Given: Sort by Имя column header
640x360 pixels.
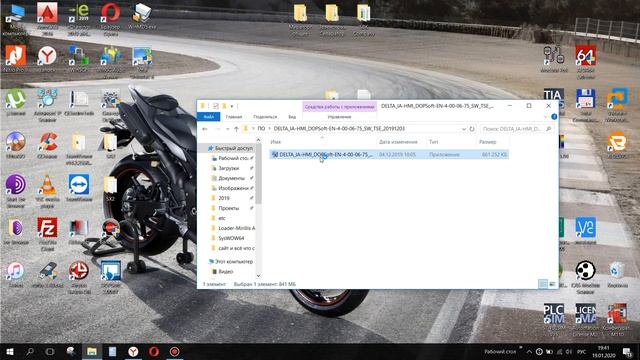Looking at the screenshot, I should point(322,142).
